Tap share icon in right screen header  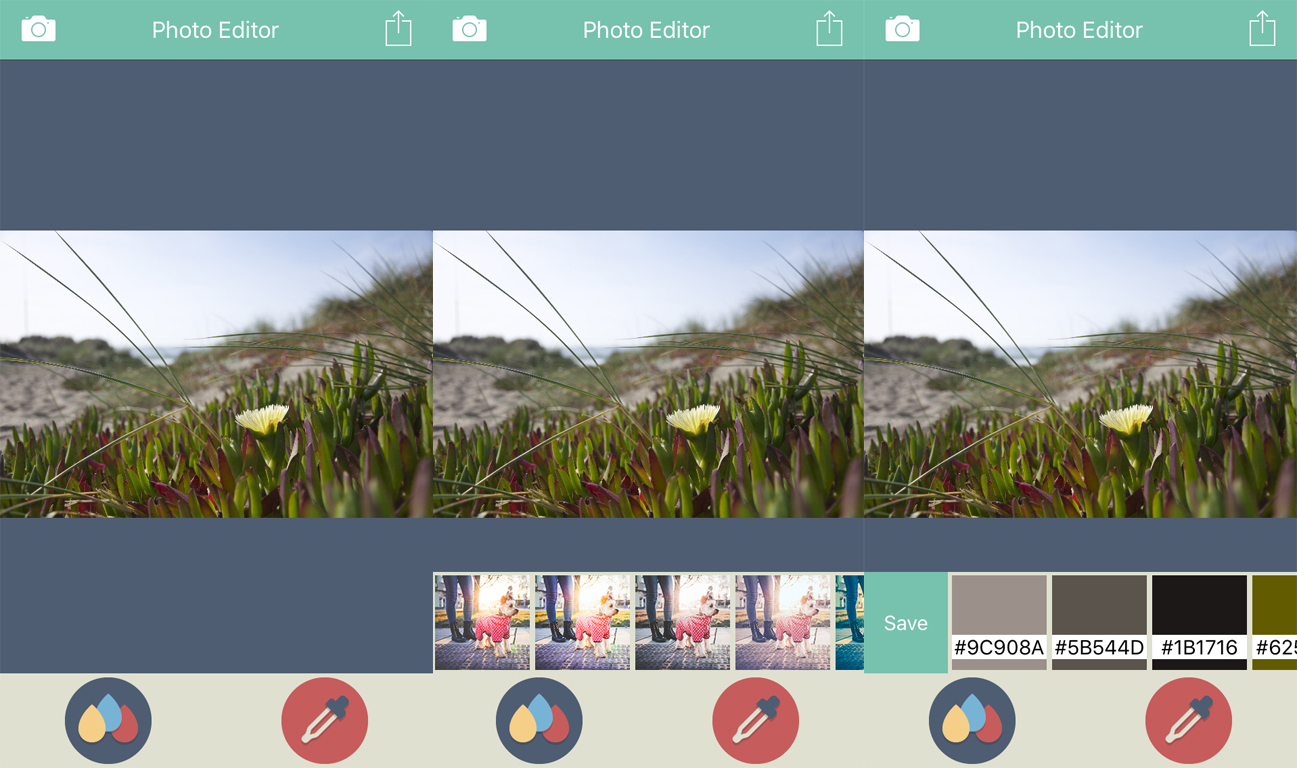[1262, 28]
